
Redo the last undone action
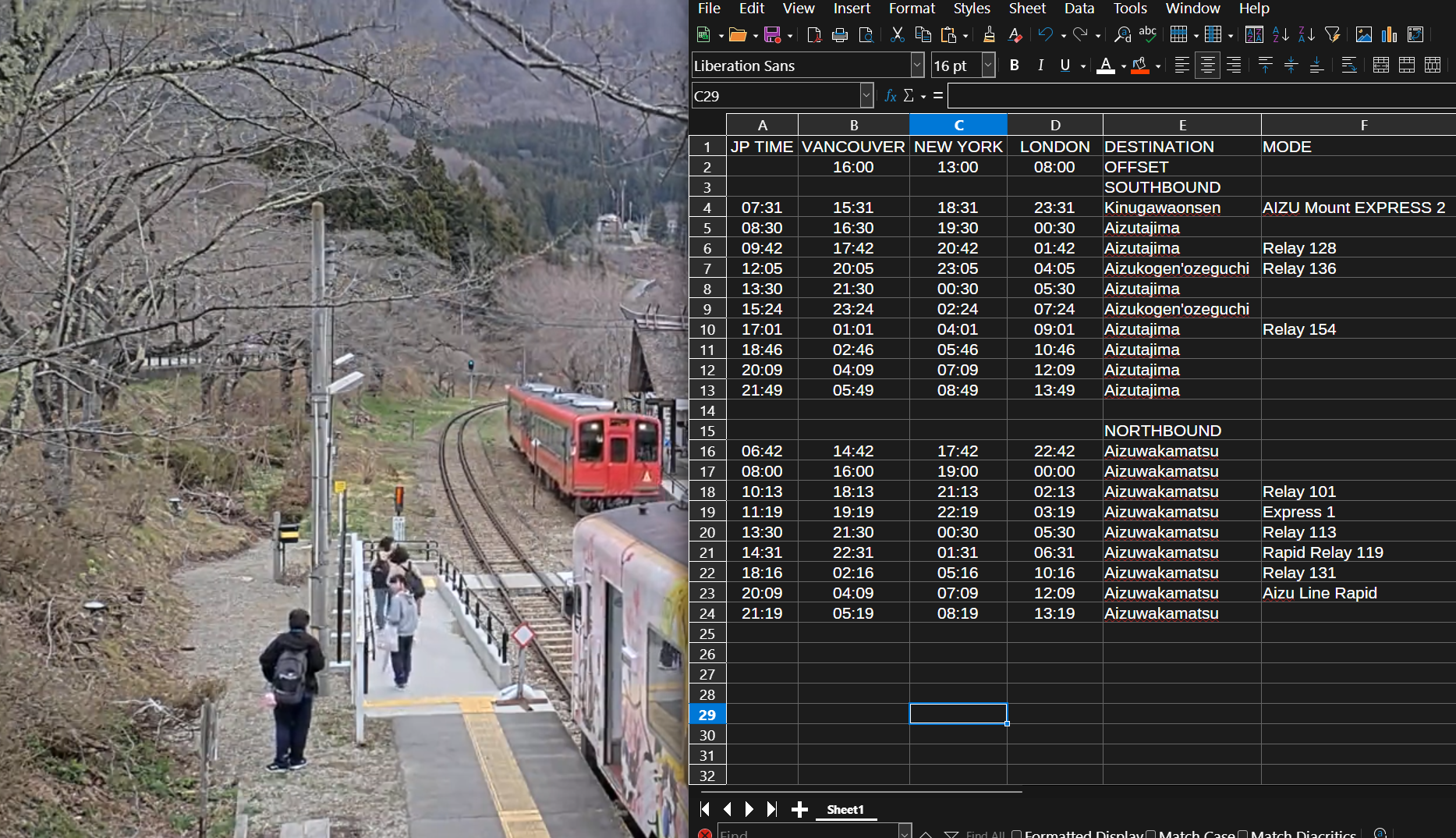point(1080,34)
